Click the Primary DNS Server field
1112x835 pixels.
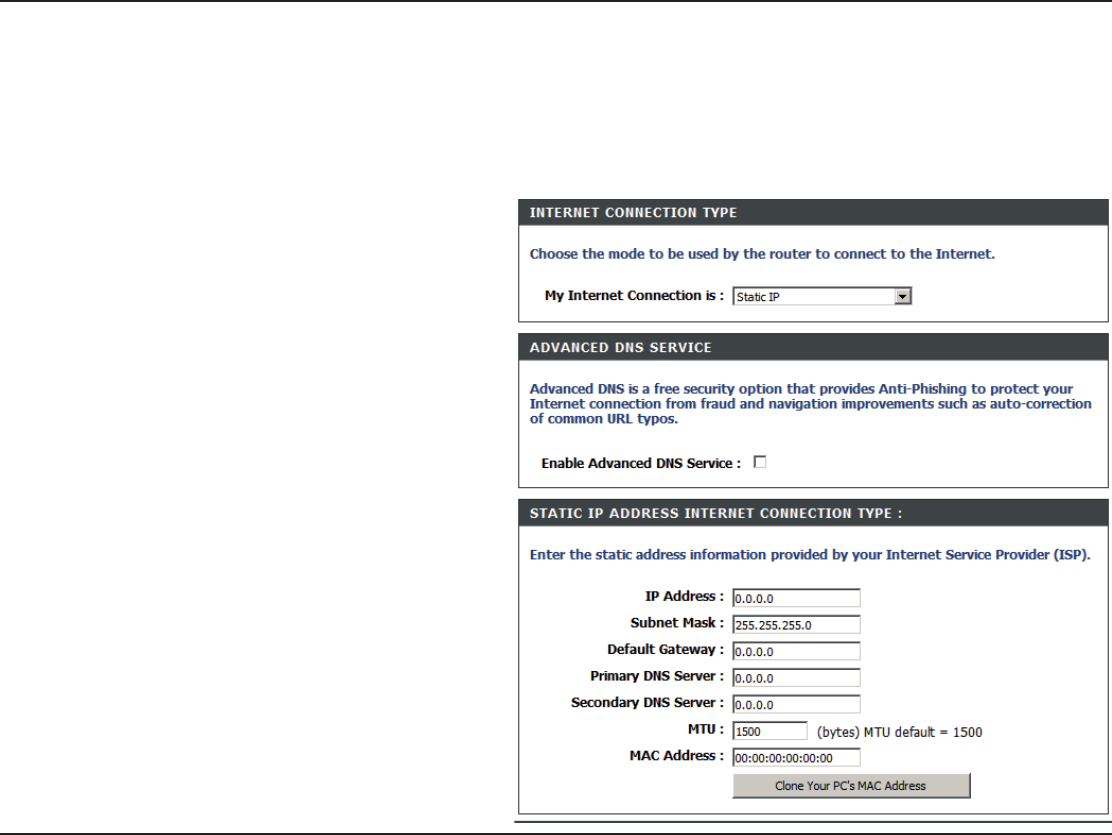(796, 678)
